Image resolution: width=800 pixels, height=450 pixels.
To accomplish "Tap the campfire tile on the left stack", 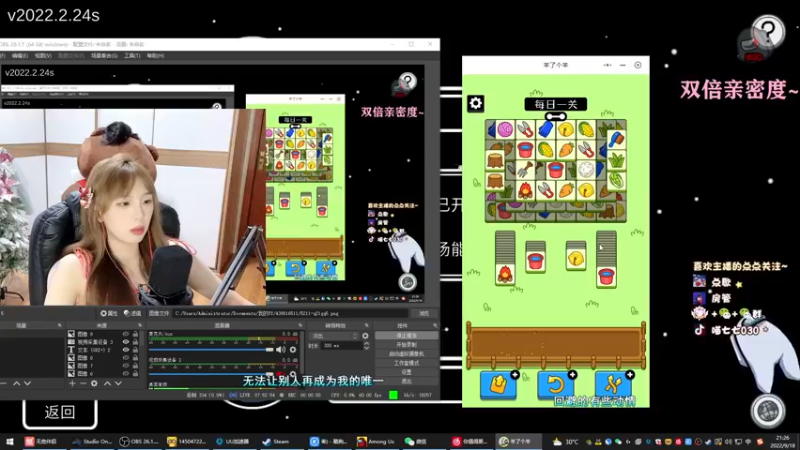I will pyautogui.click(x=505, y=274).
